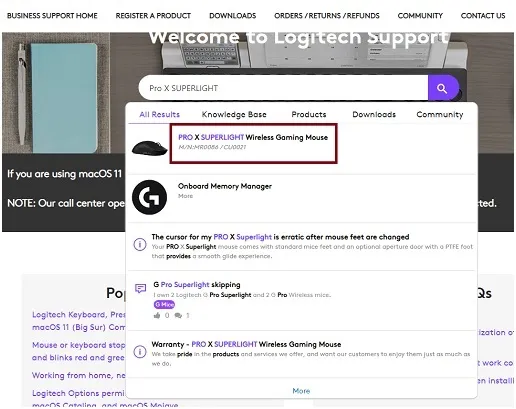Image resolution: width=516 pixels, height=409 pixels.
Task: Click the search field containing Pro X SUPERLIGHT
Action: 283,88
